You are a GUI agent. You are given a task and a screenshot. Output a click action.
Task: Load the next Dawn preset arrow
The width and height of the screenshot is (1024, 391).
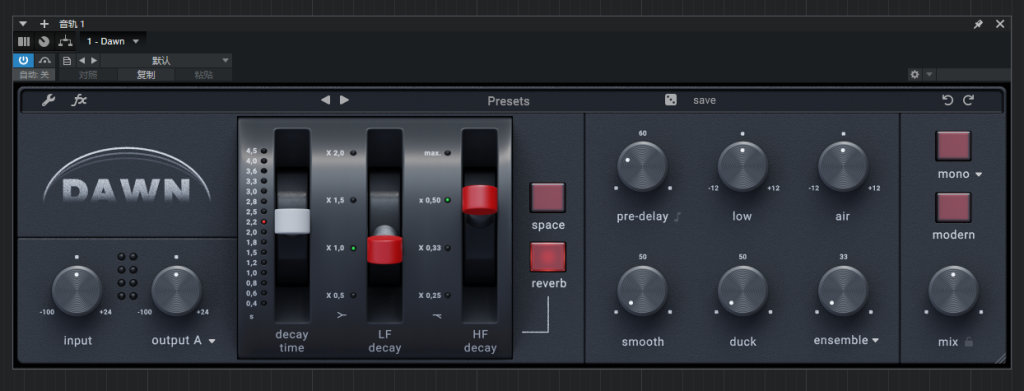point(345,100)
